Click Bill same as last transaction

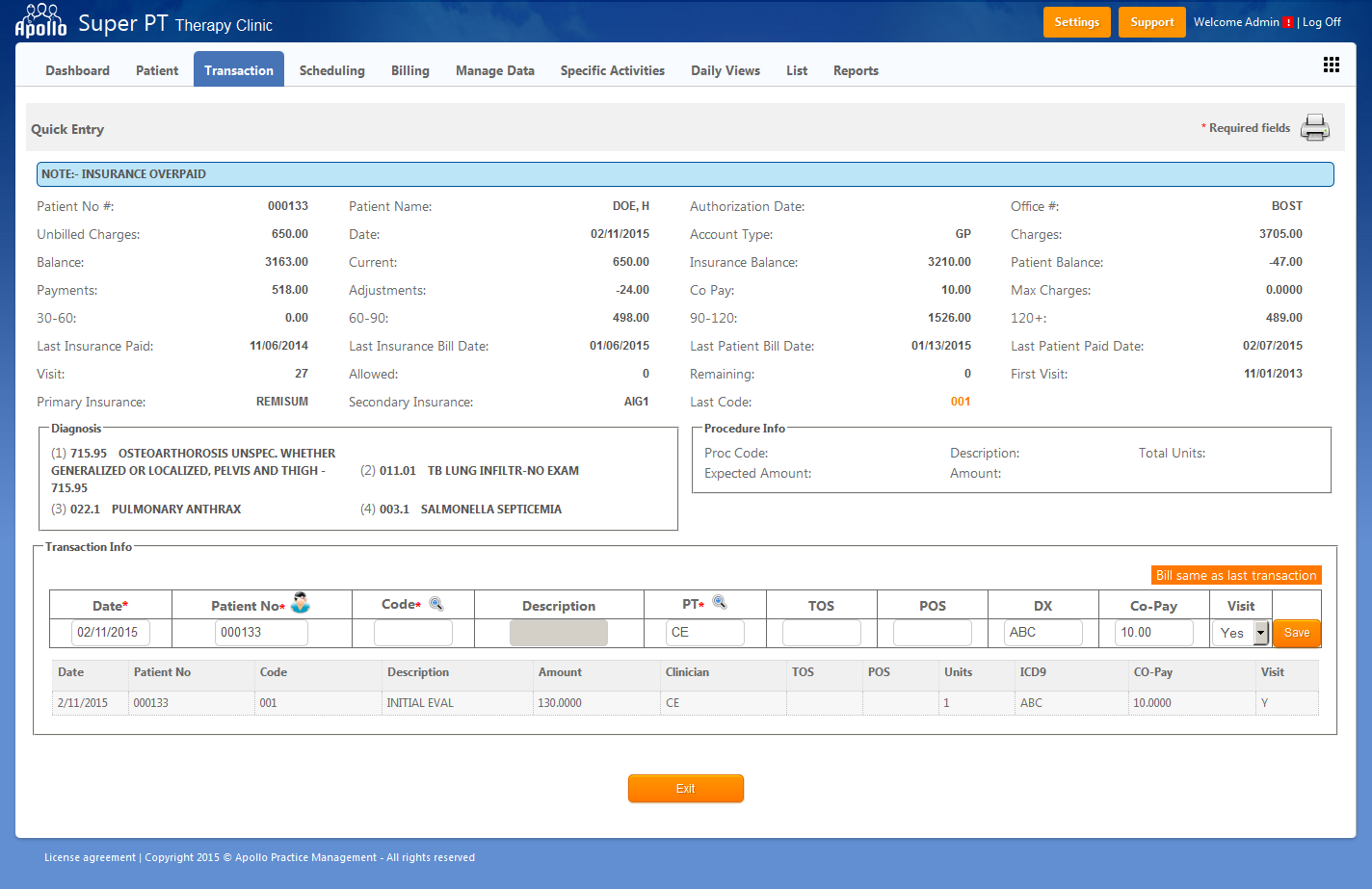click(1236, 575)
